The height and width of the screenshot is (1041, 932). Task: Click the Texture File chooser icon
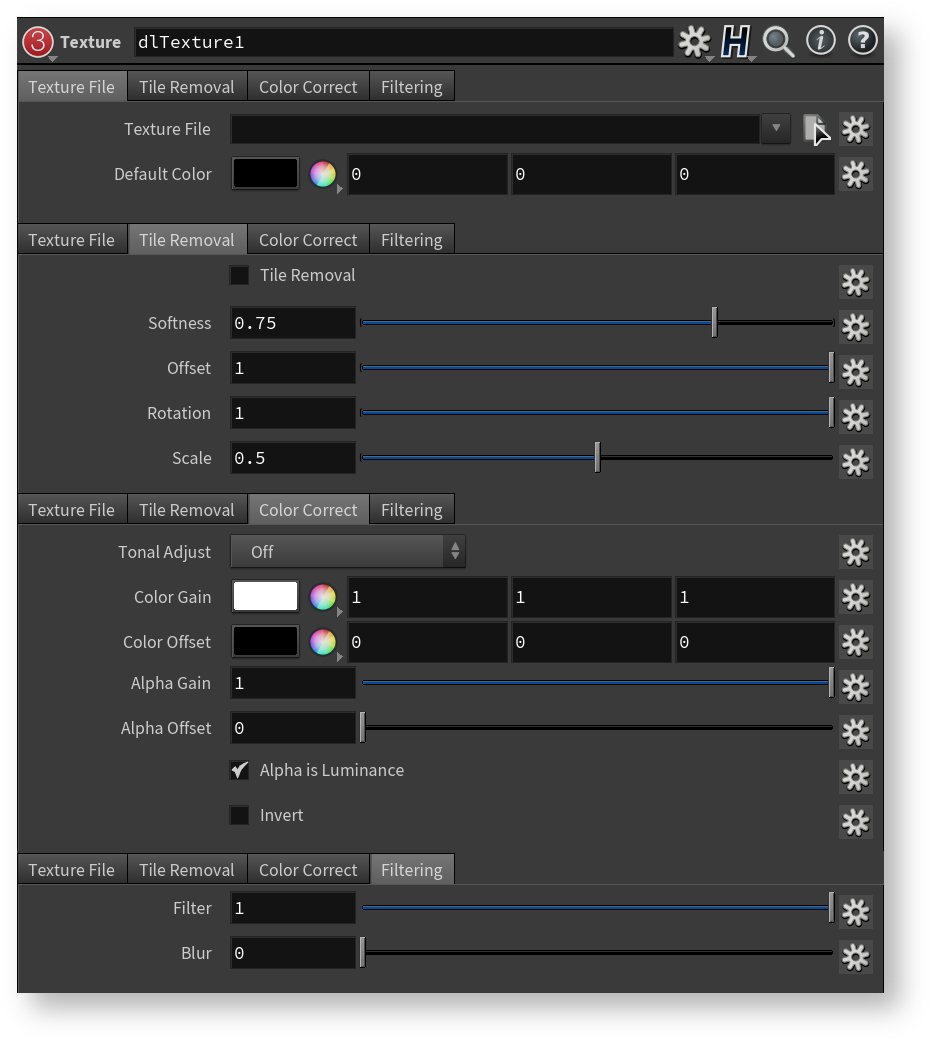(815, 129)
